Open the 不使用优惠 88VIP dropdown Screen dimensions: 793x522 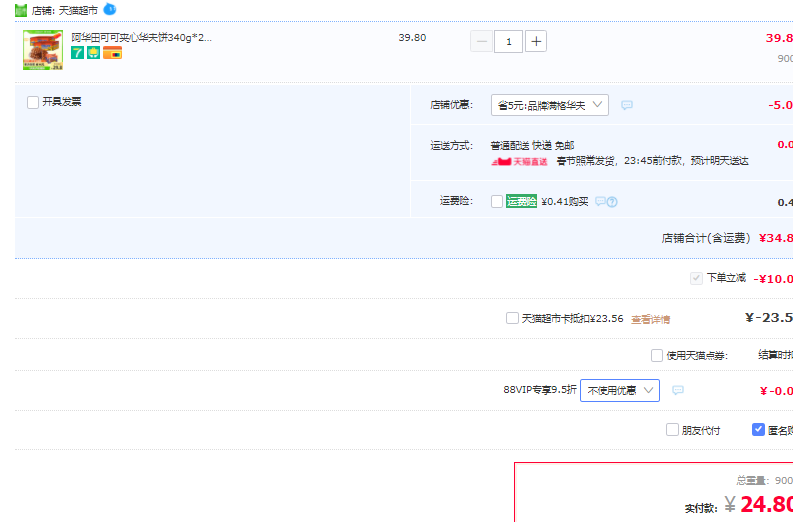[620, 390]
